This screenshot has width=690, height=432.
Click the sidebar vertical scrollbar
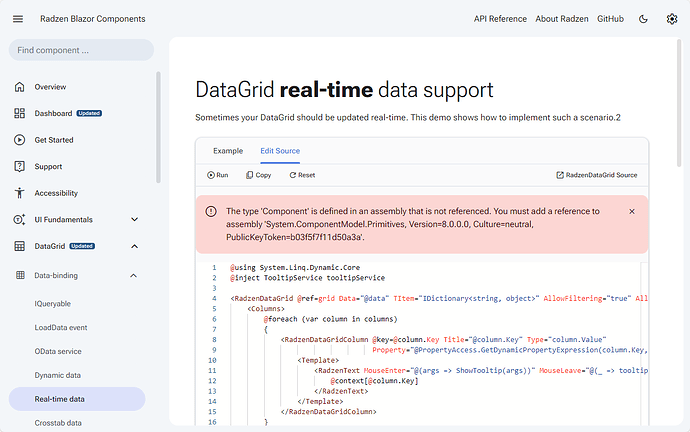click(x=158, y=128)
